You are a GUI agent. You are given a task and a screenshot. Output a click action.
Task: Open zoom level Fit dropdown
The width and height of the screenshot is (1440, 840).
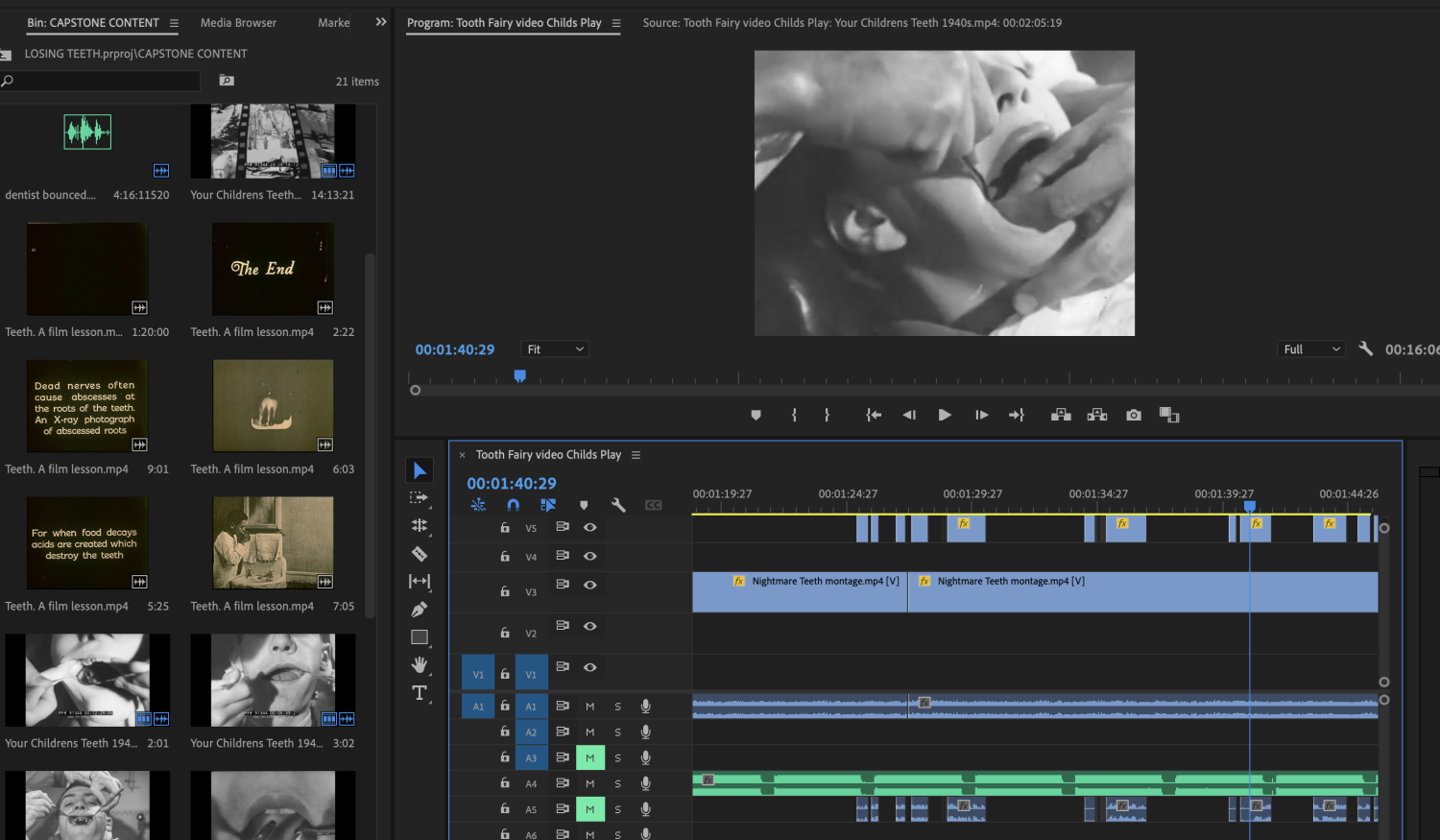pyautogui.click(x=555, y=349)
